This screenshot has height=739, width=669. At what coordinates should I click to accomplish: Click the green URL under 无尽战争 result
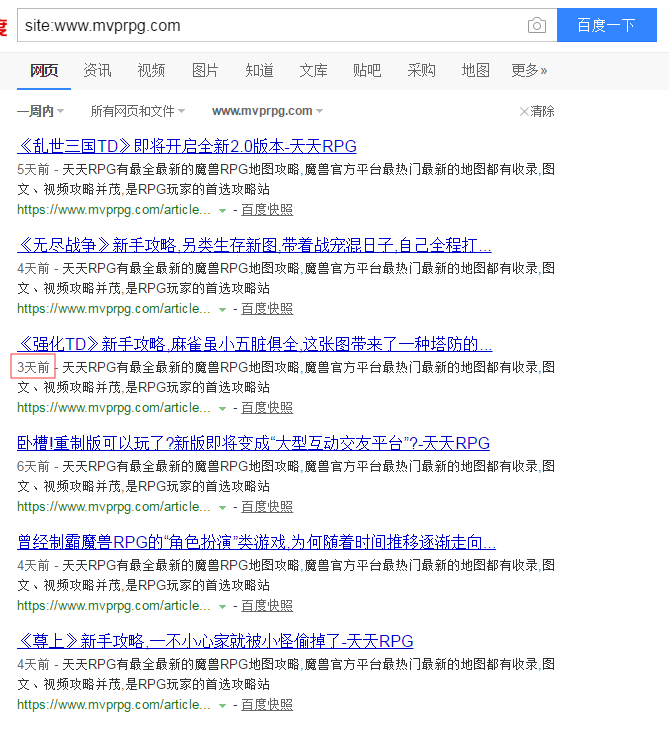(x=114, y=309)
